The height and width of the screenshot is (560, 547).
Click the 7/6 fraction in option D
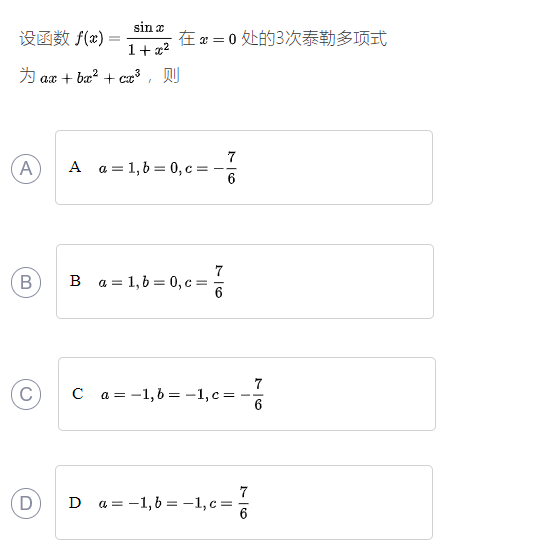(x=244, y=503)
